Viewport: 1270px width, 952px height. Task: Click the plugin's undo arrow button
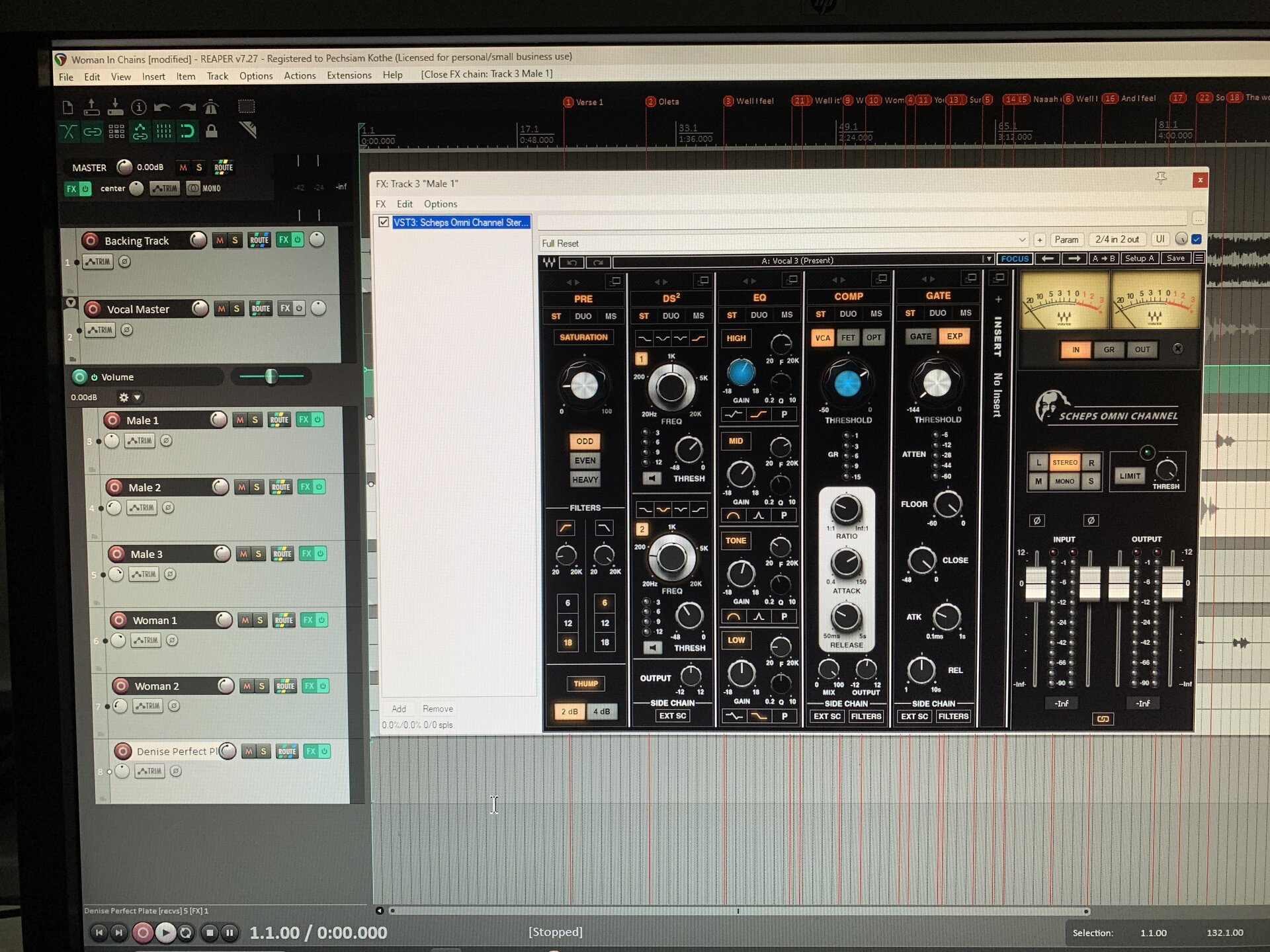point(571,262)
